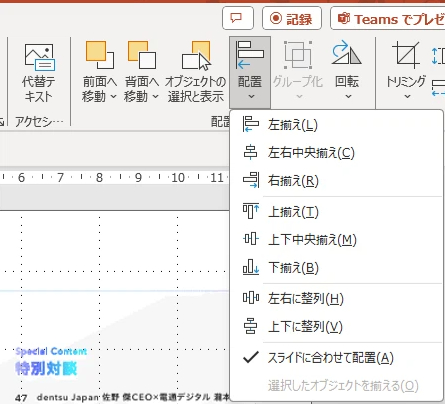
Task: Click the height size icon beside トリミング
Action: [x=438, y=56]
